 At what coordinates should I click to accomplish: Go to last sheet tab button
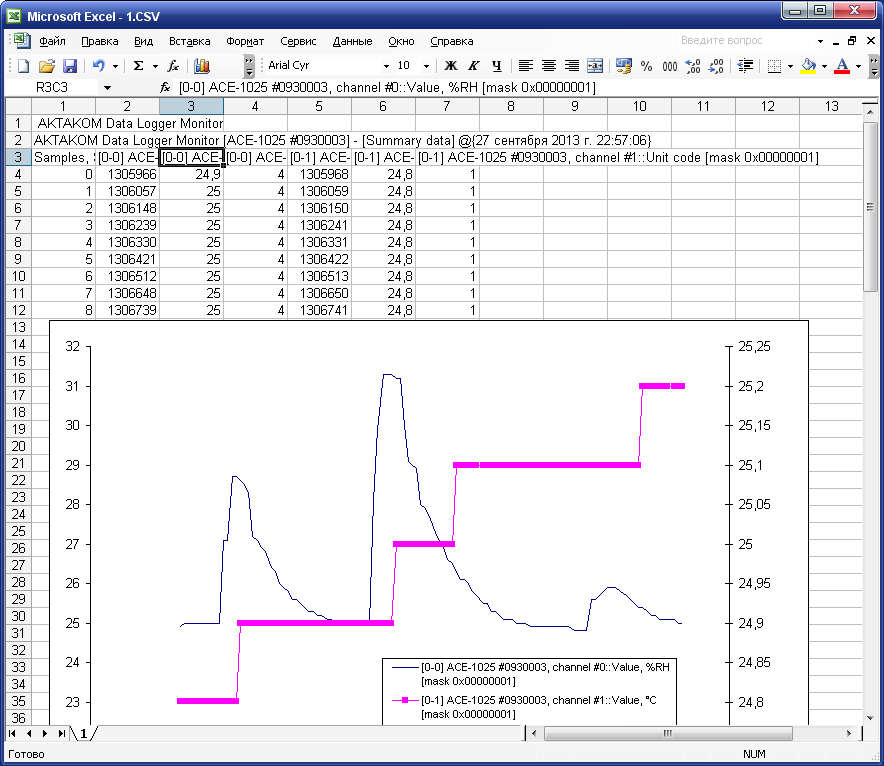click(61, 733)
